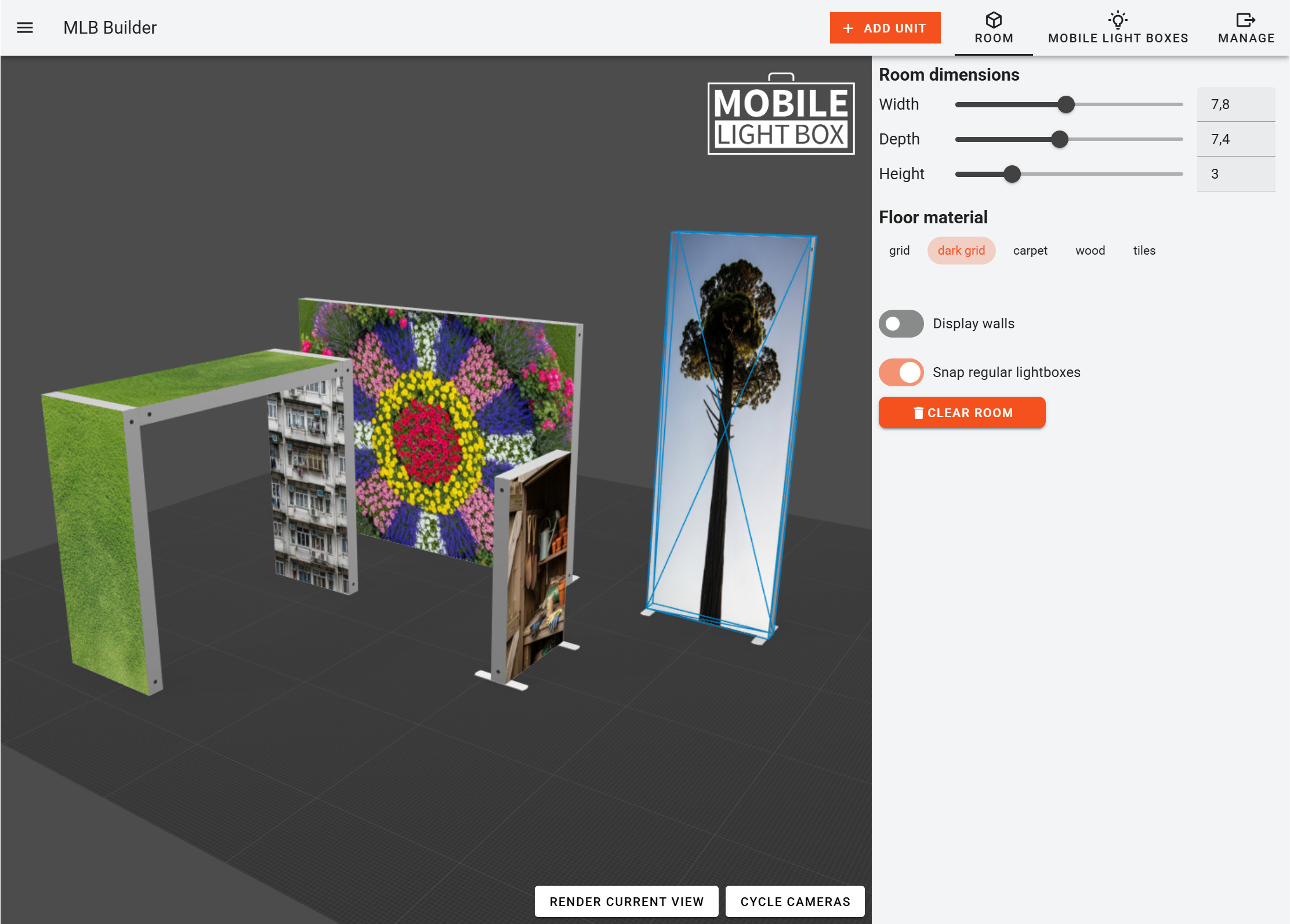Screen dimensions: 1290x924
Task: Click the Width slider handle
Action: coord(1066,104)
